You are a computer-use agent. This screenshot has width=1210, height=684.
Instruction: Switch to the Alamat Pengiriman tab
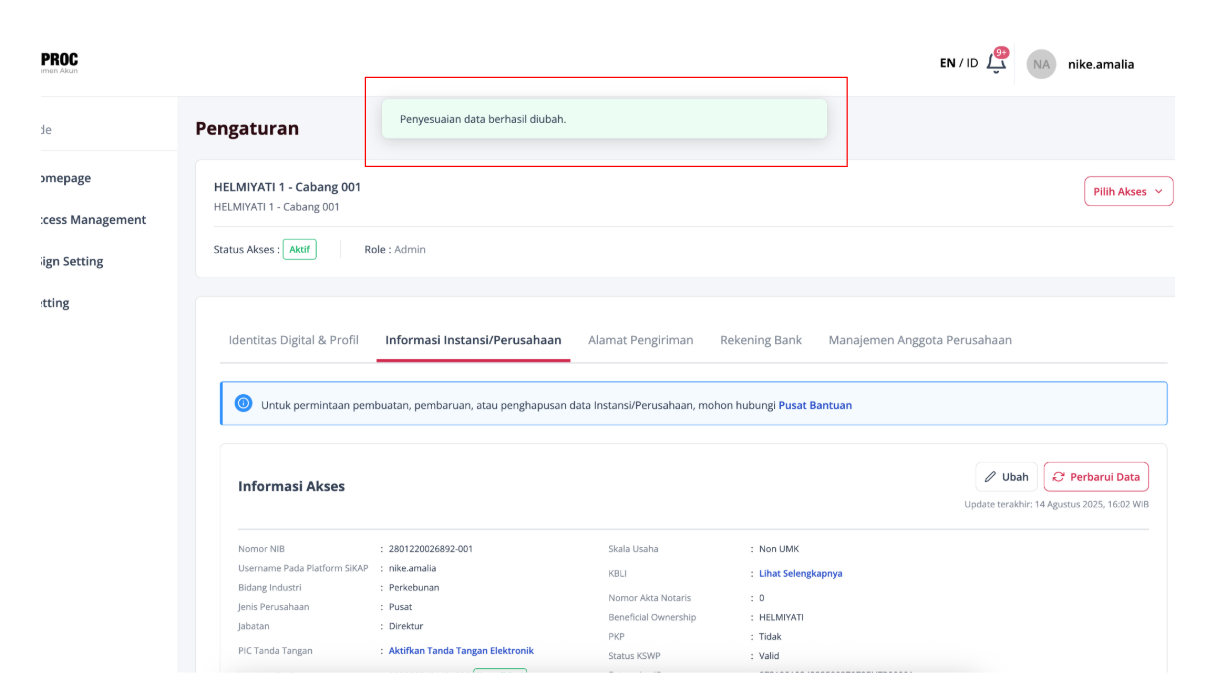pyautogui.click(x=641, y=340)
